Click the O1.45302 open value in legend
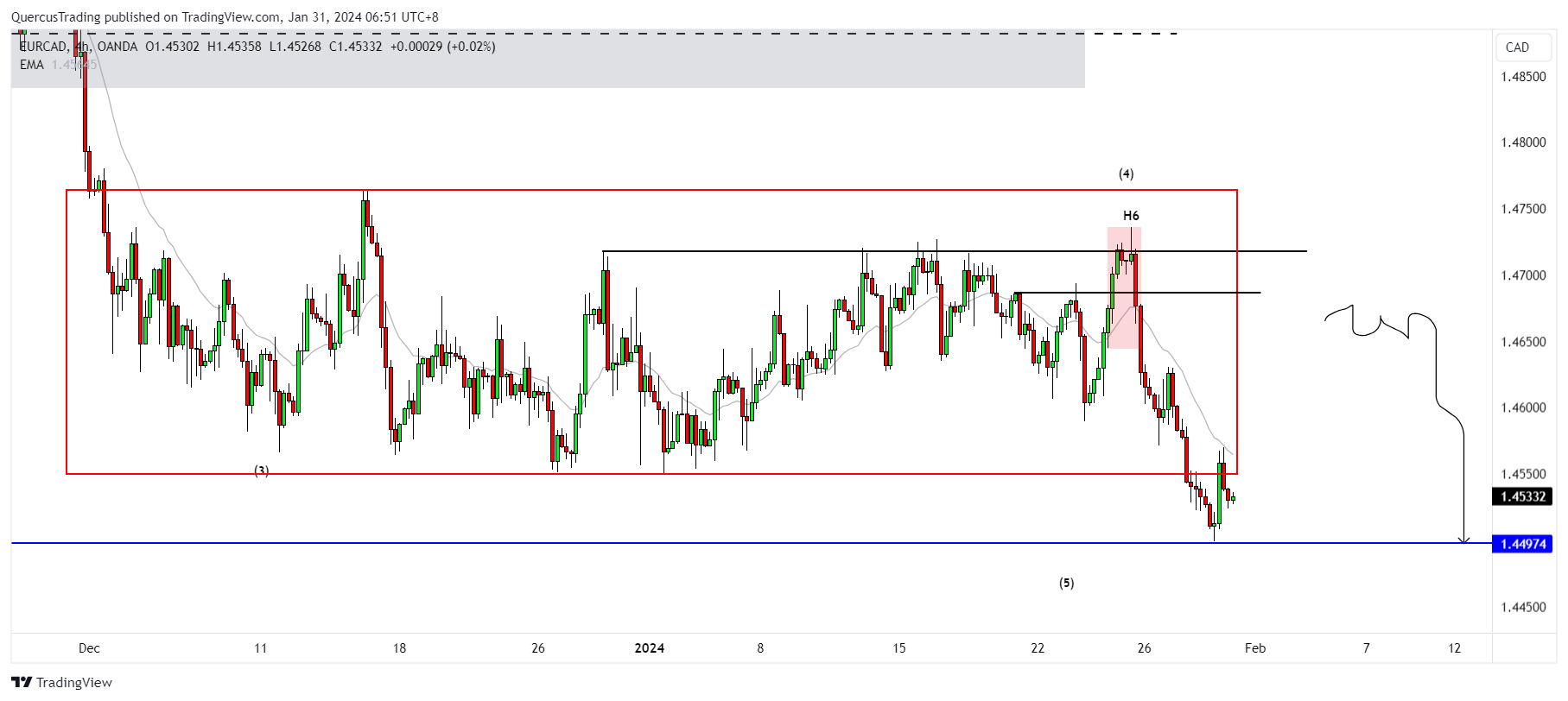 172,47
